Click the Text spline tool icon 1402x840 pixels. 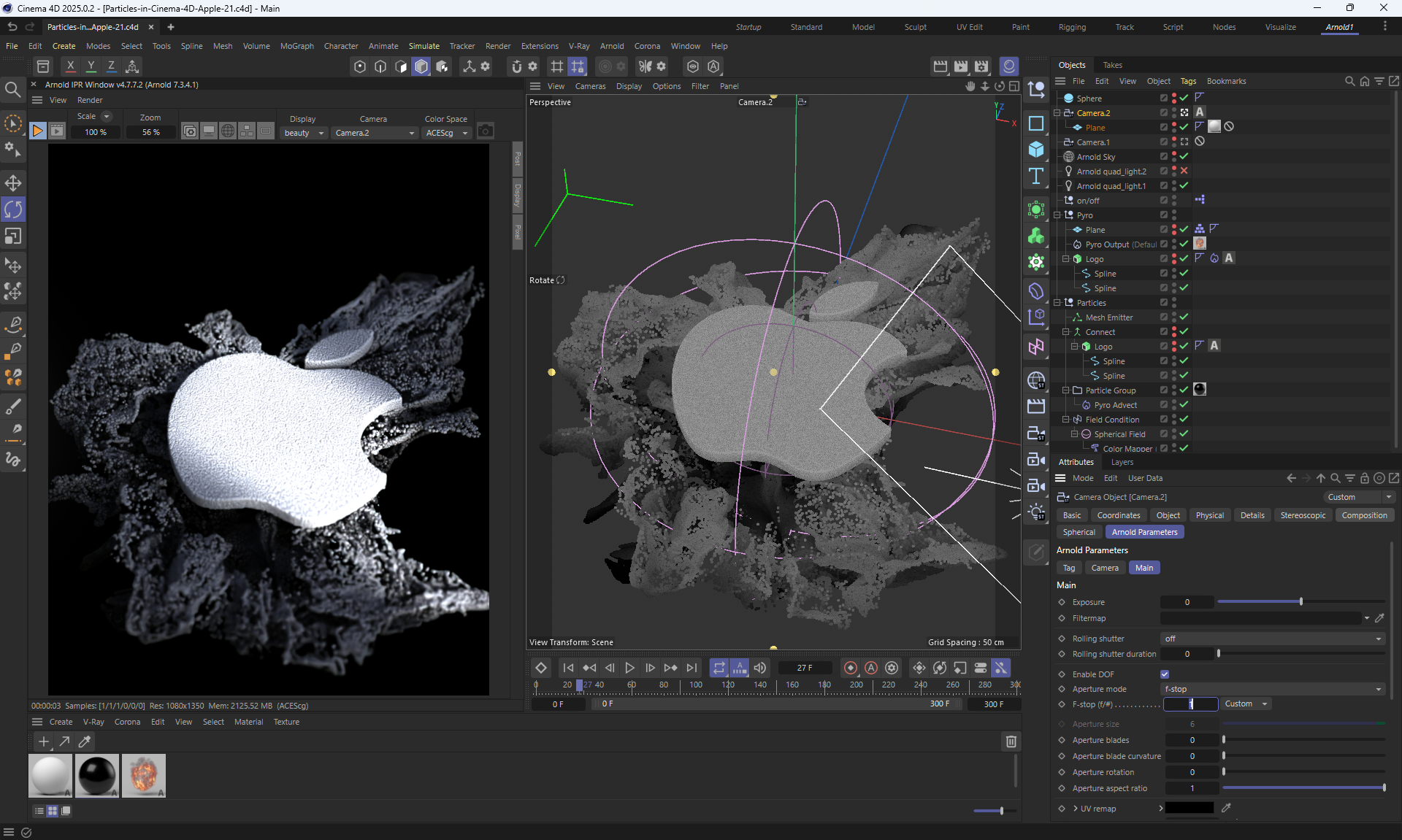pos(1036,176)
